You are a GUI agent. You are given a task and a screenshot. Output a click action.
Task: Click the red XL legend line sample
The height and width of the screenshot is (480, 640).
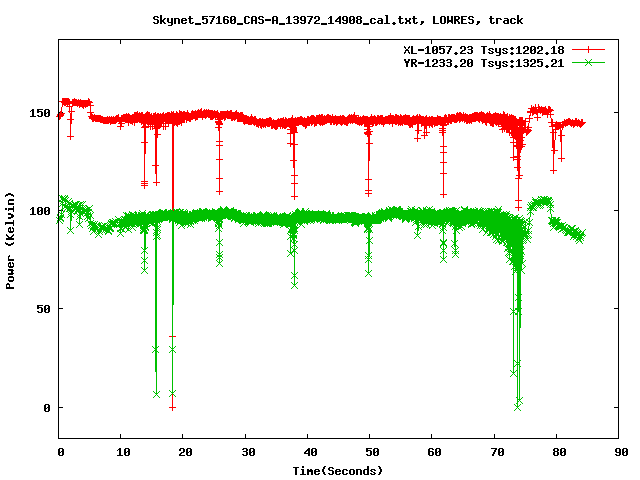pos(588,50)
